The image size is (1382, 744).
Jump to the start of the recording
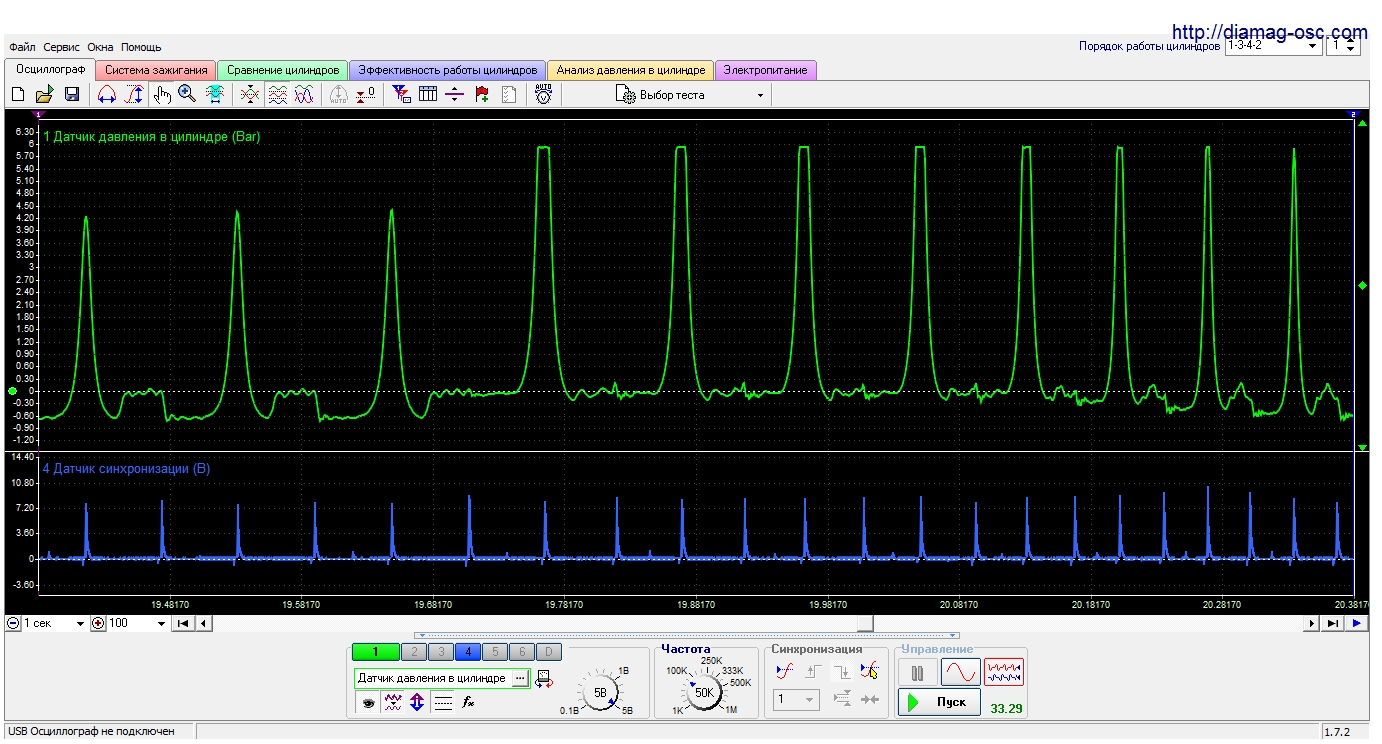183,623
